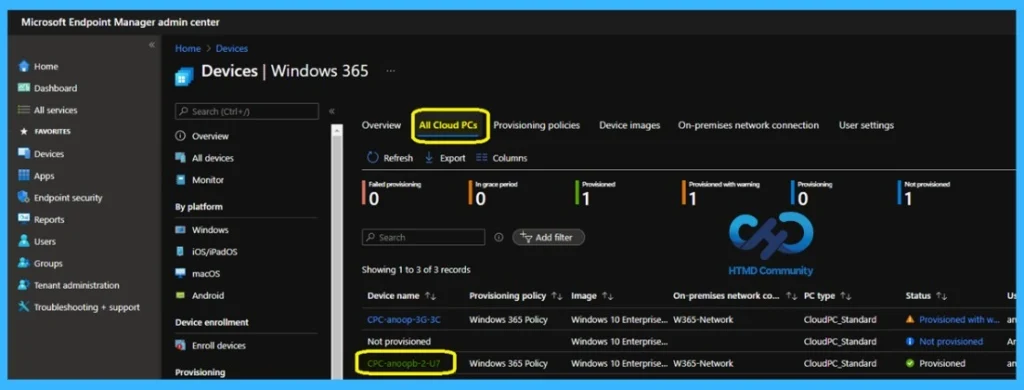The width and height of the screenshot is (1024, 390).
Task: Click the submenu vertical scrollbar
Action: point(337,252)
